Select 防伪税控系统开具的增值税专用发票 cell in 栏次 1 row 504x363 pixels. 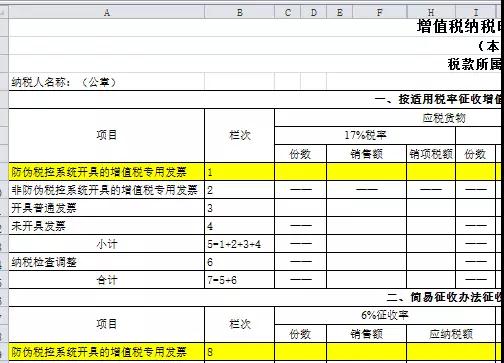coord(106,172)
